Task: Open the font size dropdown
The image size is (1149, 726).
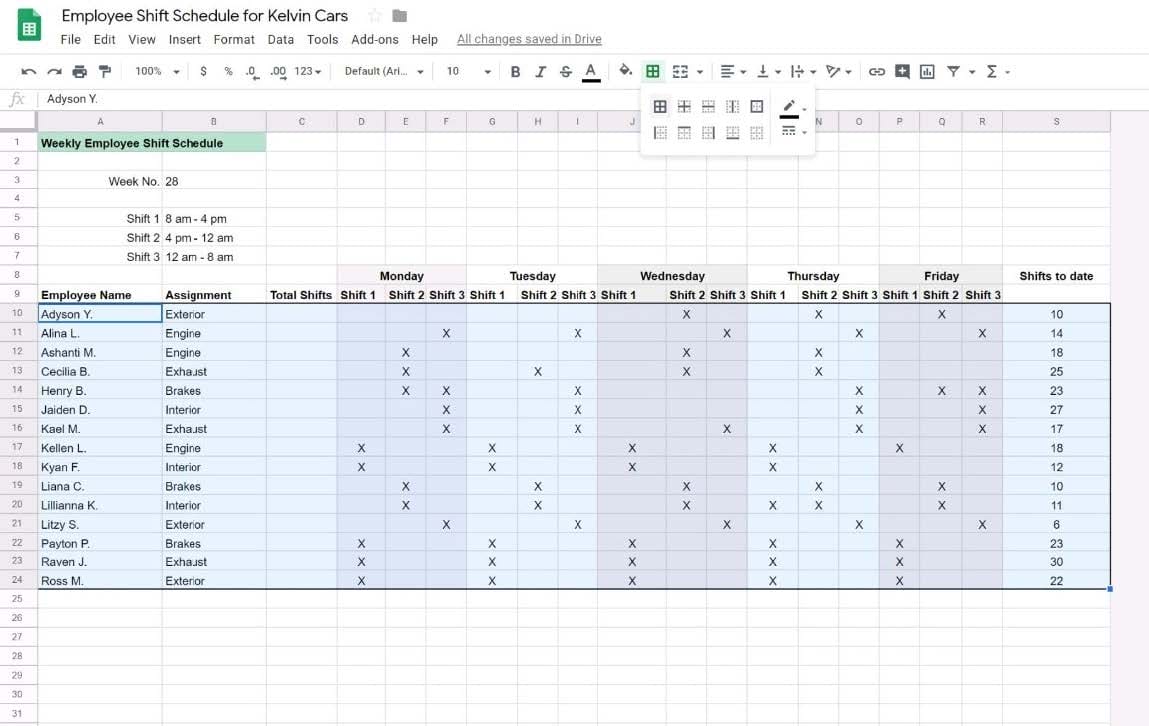Action: tap(468, 71)
